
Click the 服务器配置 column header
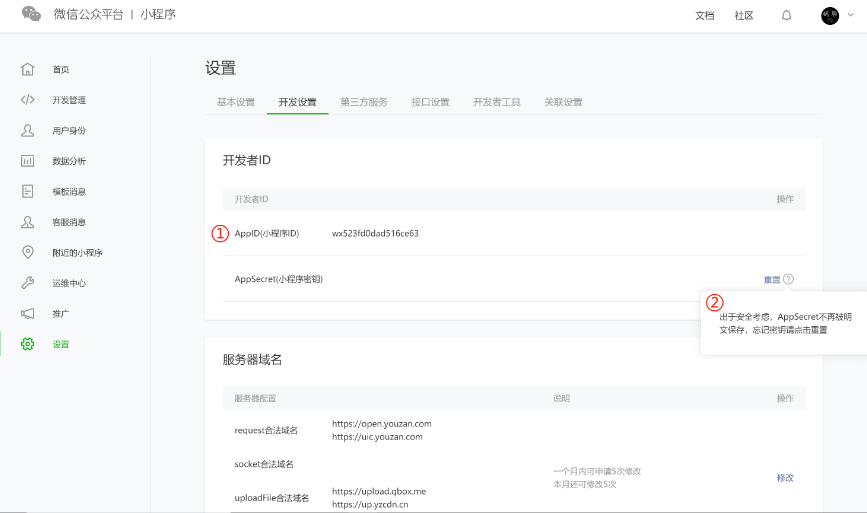pos(255,398)
